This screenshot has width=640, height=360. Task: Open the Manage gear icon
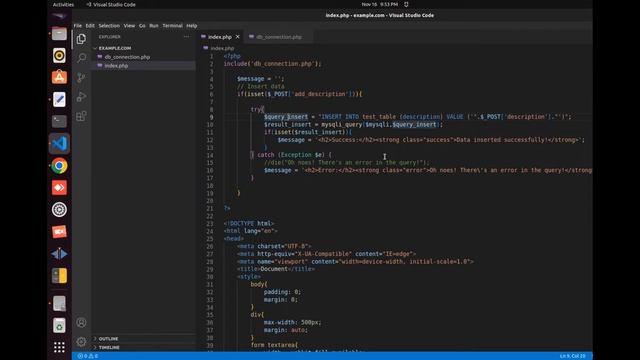(x=81, y=341)
